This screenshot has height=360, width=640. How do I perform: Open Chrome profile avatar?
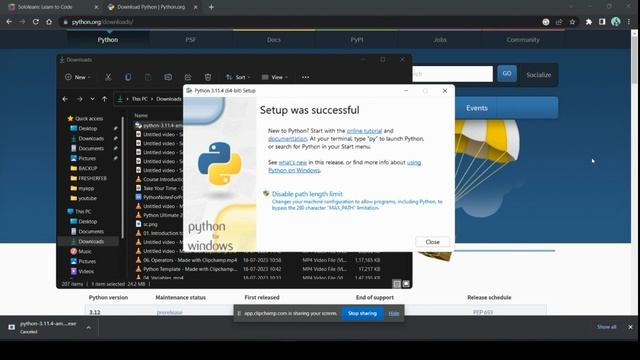[616, 22]
